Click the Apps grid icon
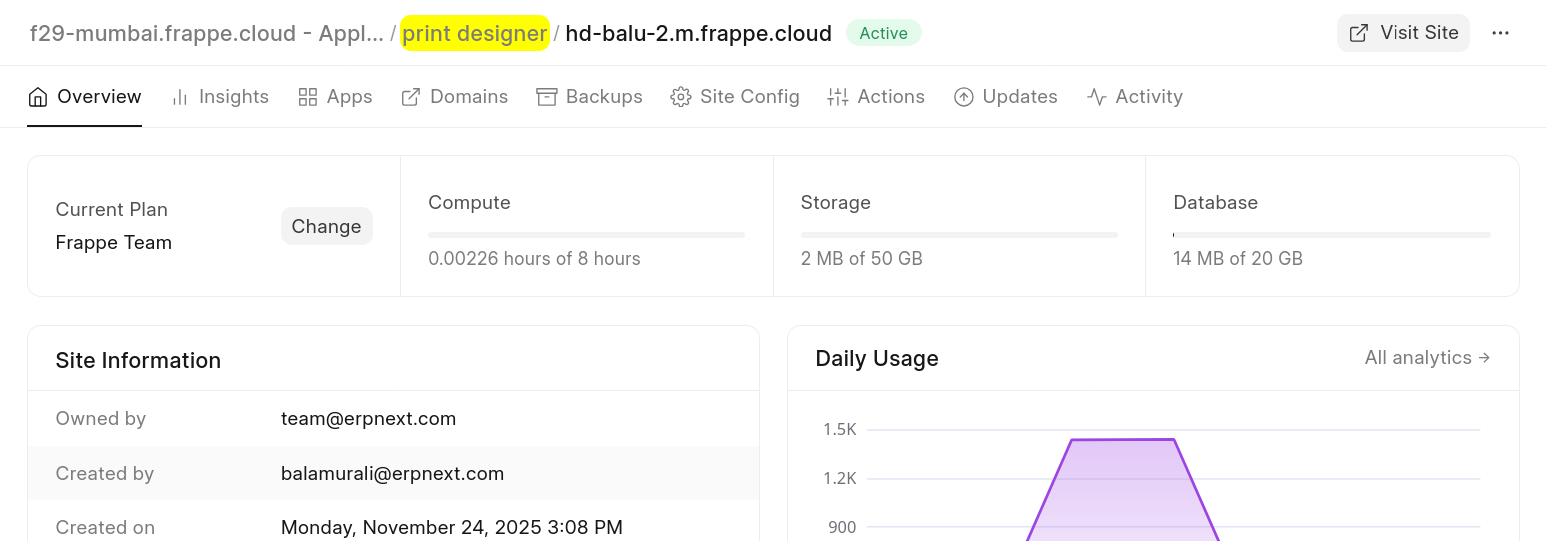1546x541 pixels. pyautogui.click(x=308, y=97)
